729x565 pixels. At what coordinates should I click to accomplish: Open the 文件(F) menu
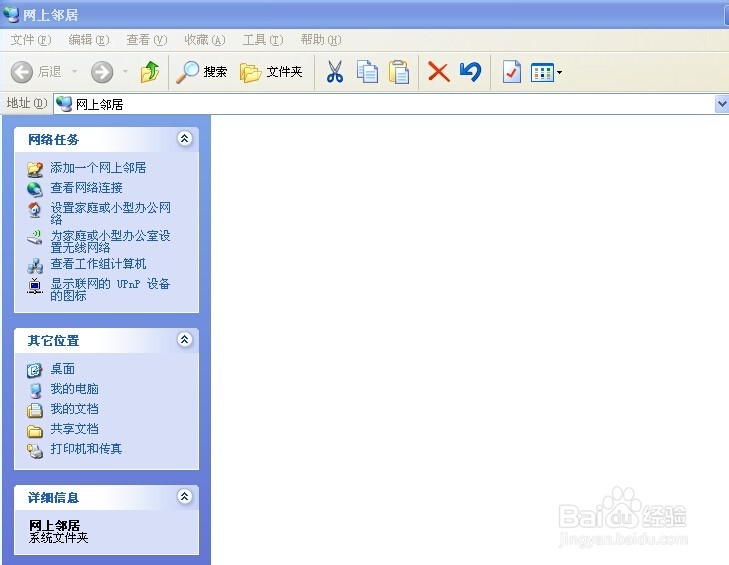(31, 40)
